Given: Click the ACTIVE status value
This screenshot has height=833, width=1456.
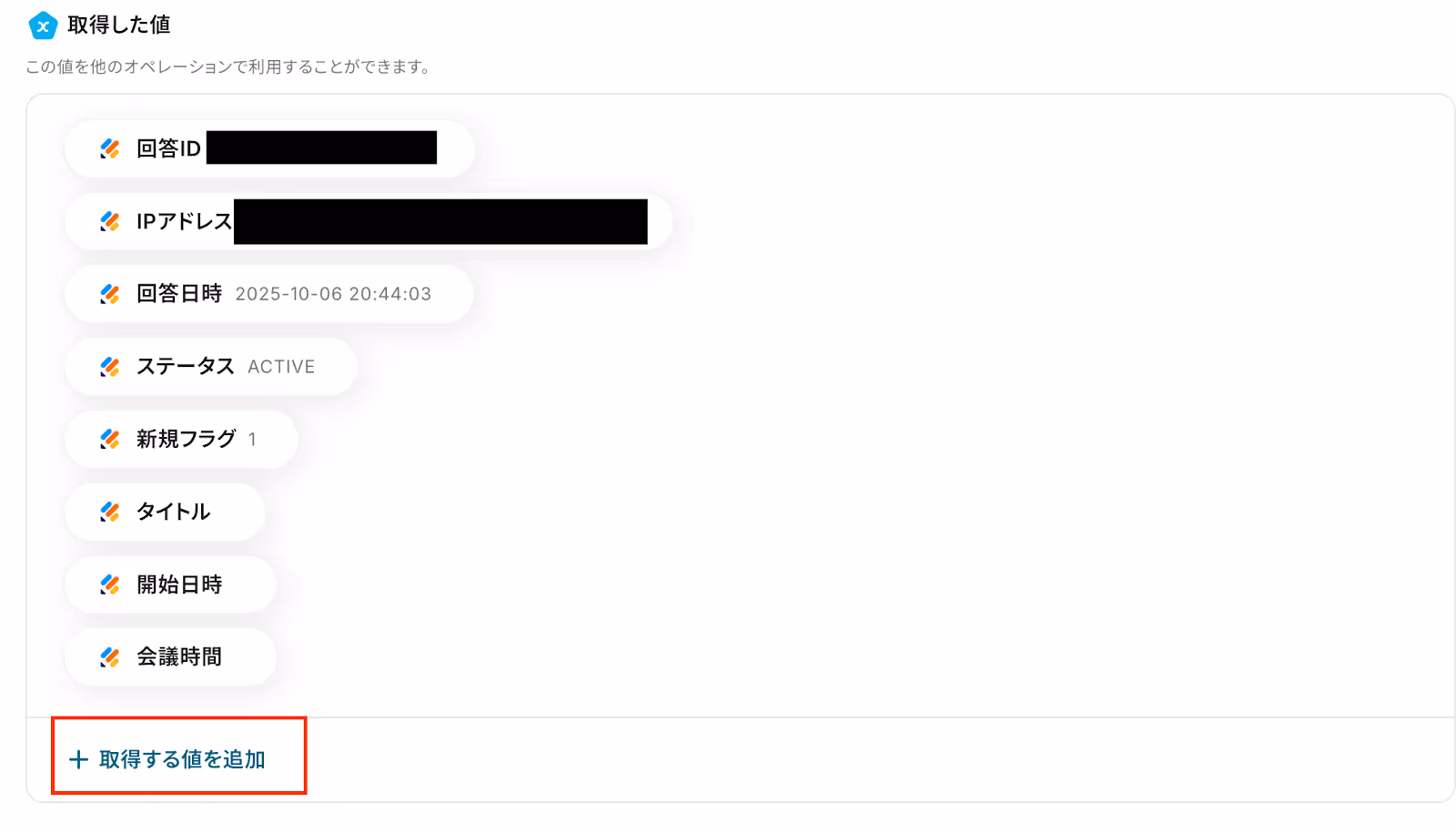Looking at the screenshot, I should 281,367.
